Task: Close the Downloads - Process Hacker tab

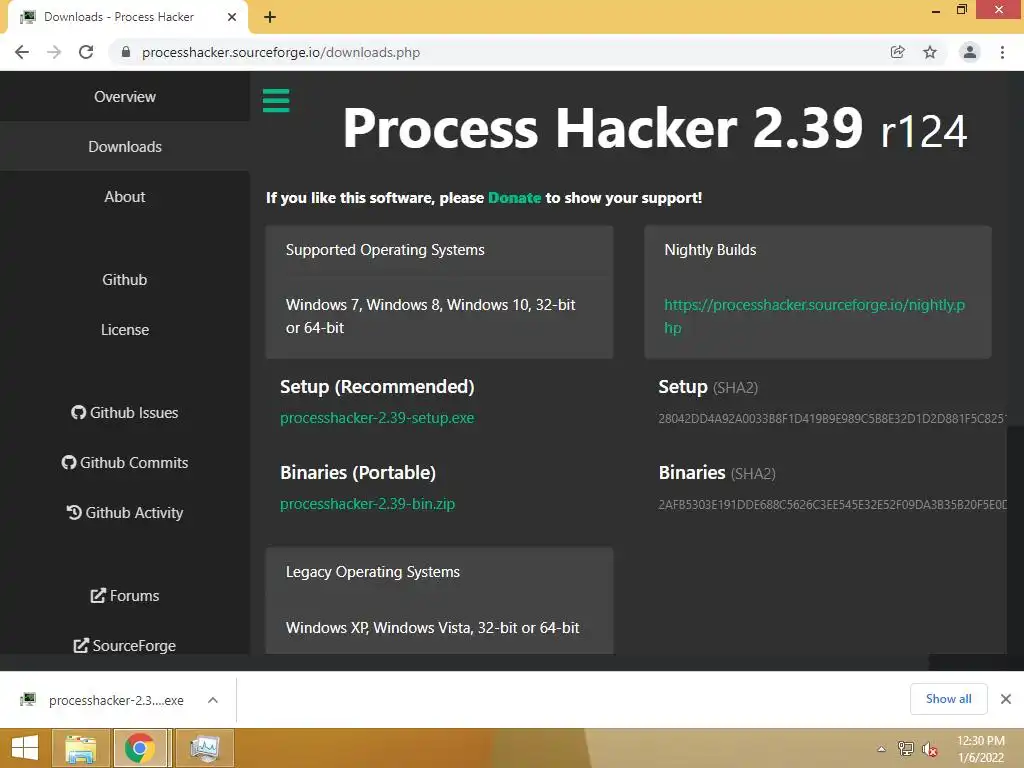Action: point(232,17)
